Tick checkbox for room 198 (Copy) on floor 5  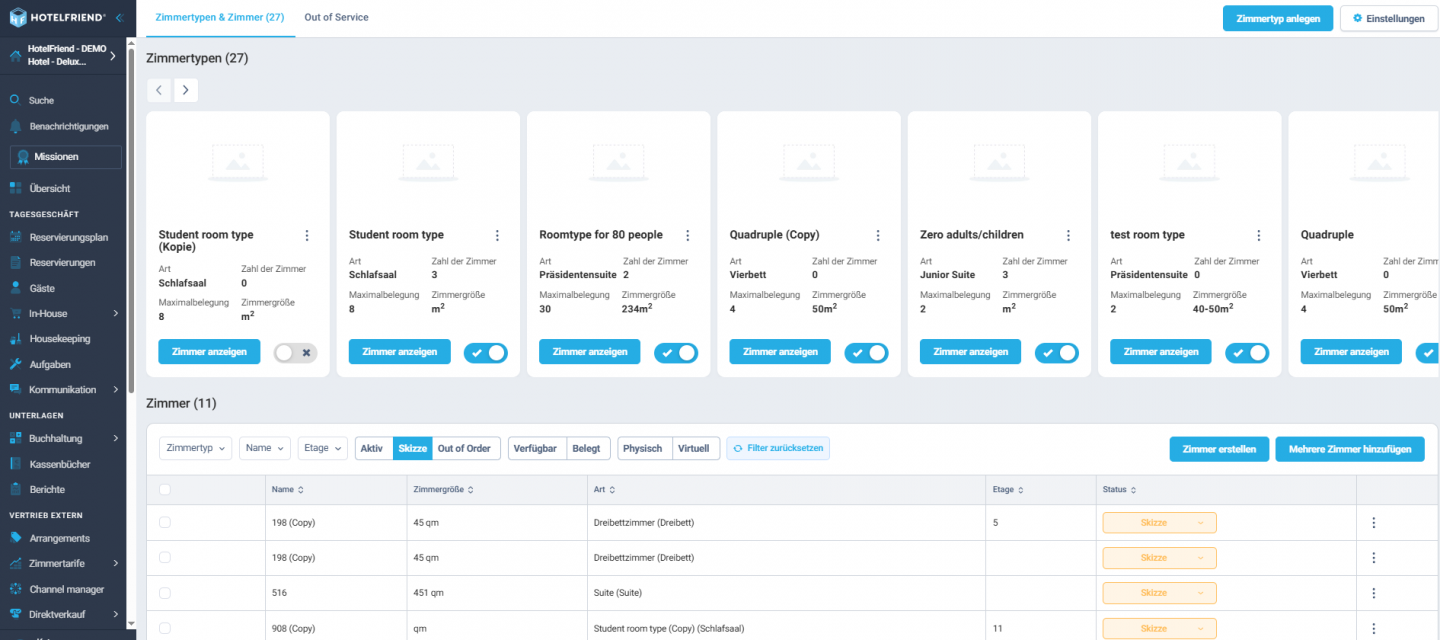pyautogui.click(x=165, y=522)
